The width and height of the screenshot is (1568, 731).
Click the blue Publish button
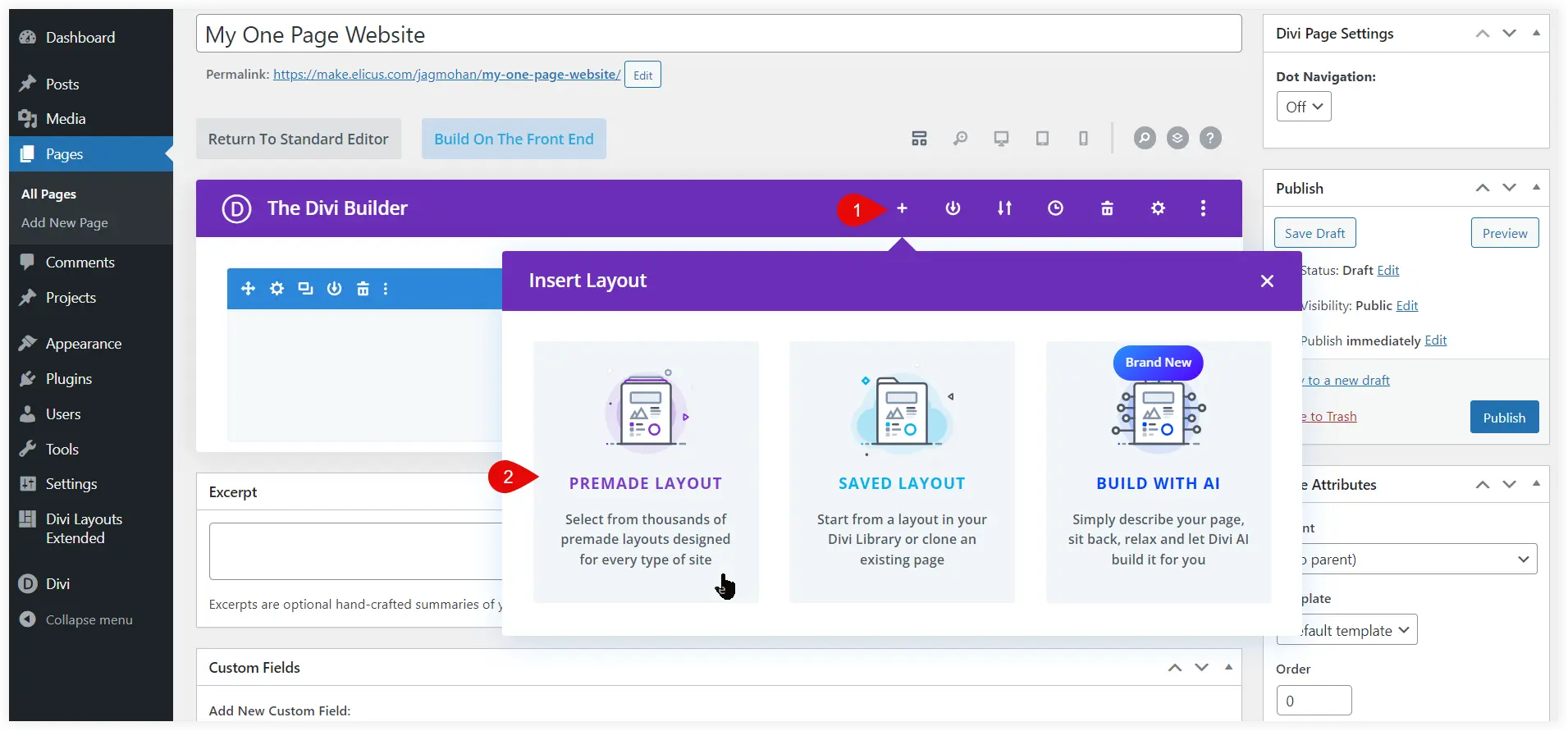(1504, 418)
